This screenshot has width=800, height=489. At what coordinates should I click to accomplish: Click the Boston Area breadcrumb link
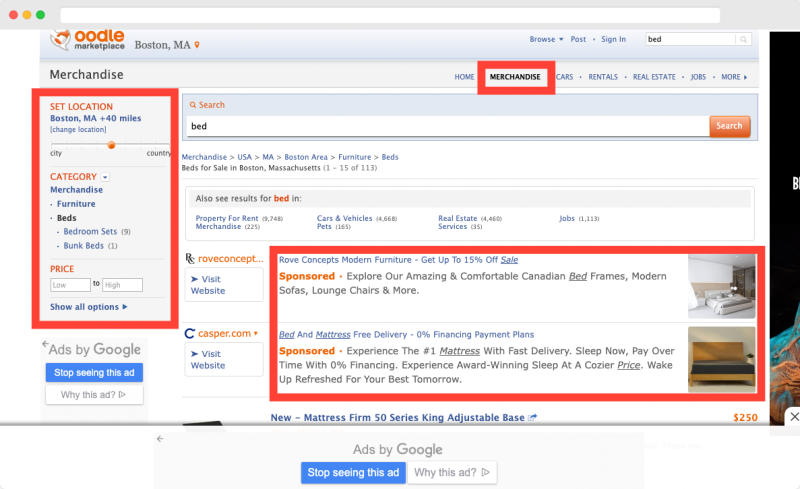(306, 157)
